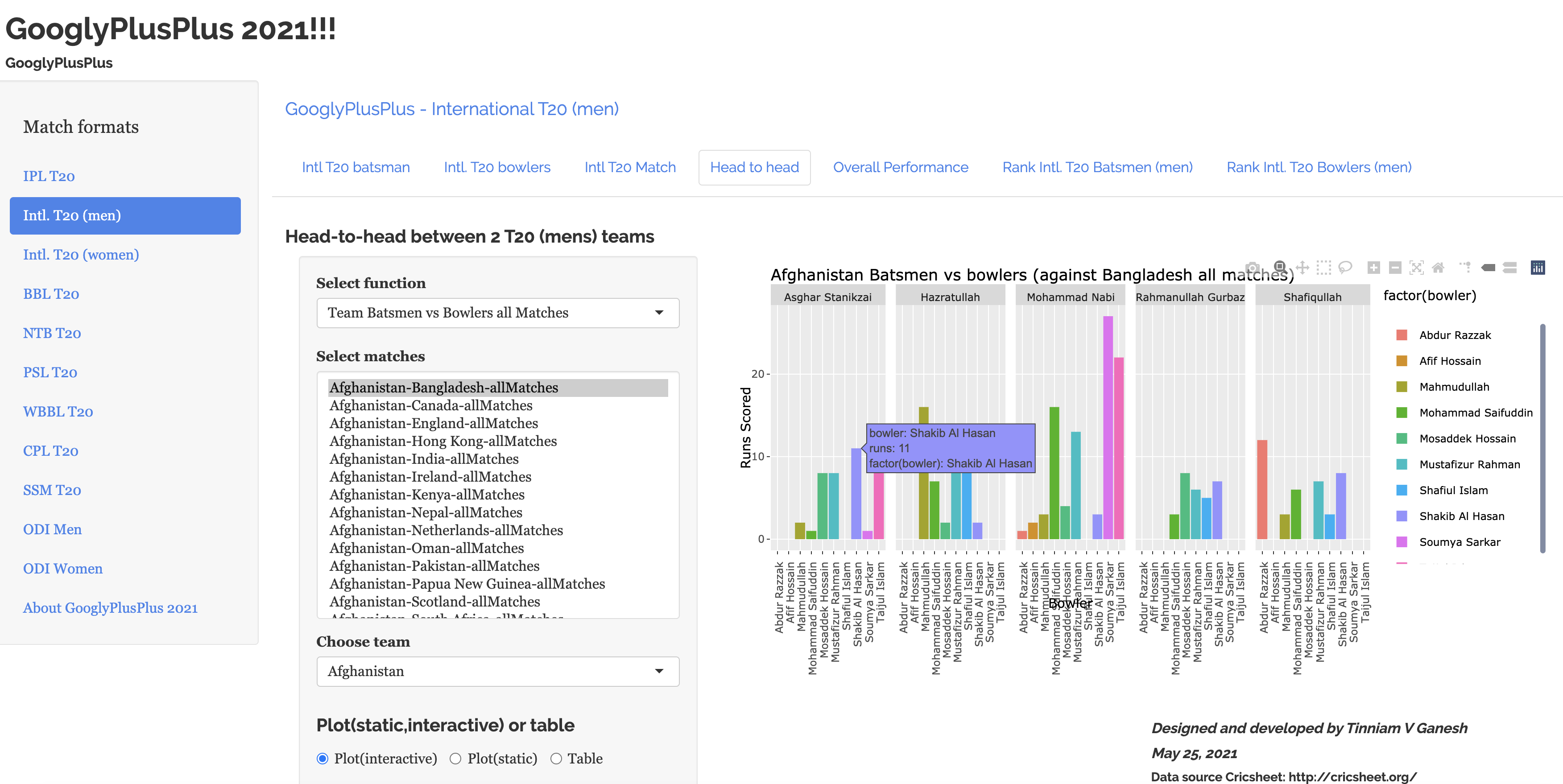This screenshot has height=784, width=1563.
Task: Expand the Choose team dropdown
Action: (x=497, y=672)
